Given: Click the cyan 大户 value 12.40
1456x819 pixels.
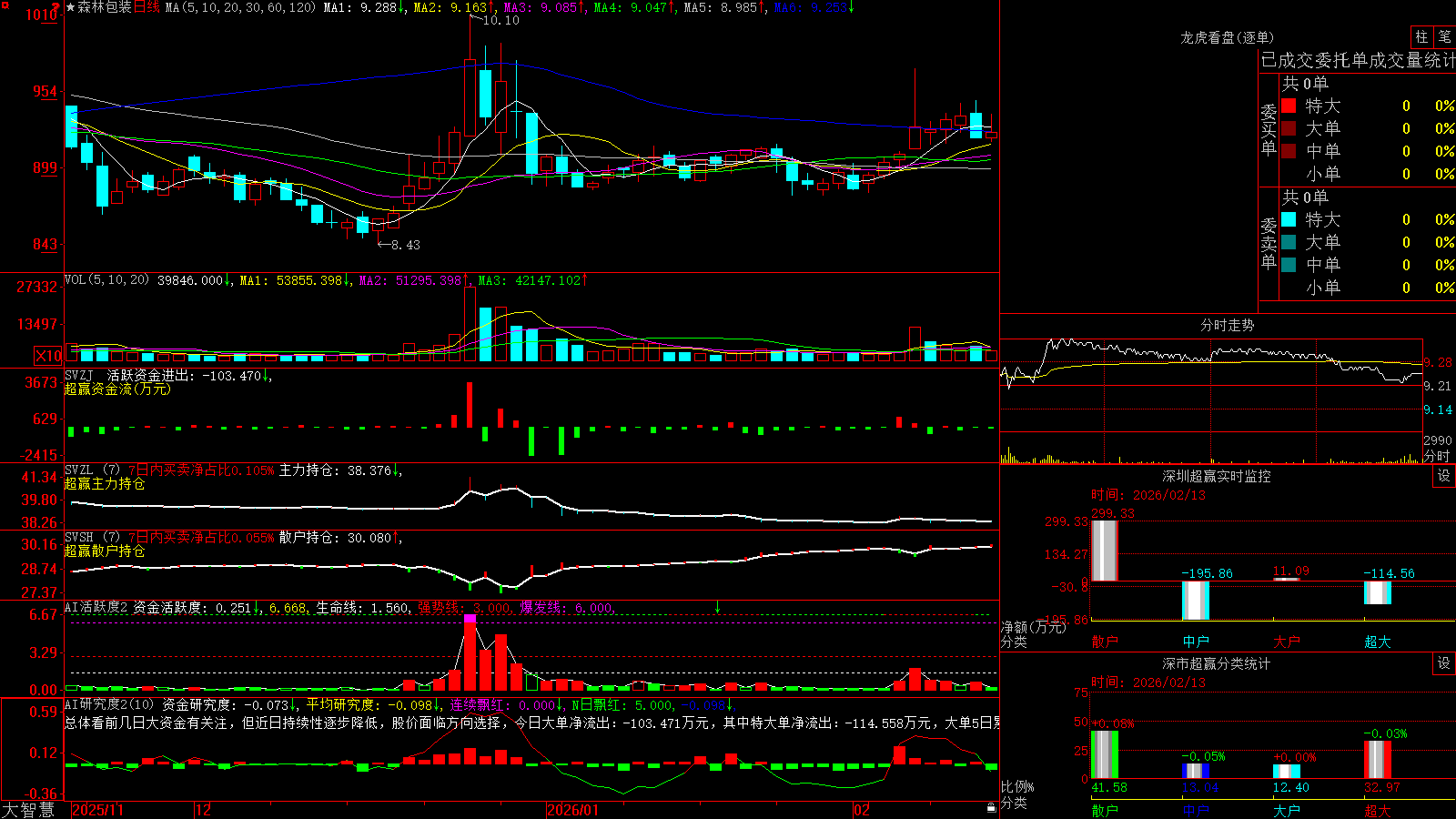Looking at the screenshot, I should [1291, 787].
